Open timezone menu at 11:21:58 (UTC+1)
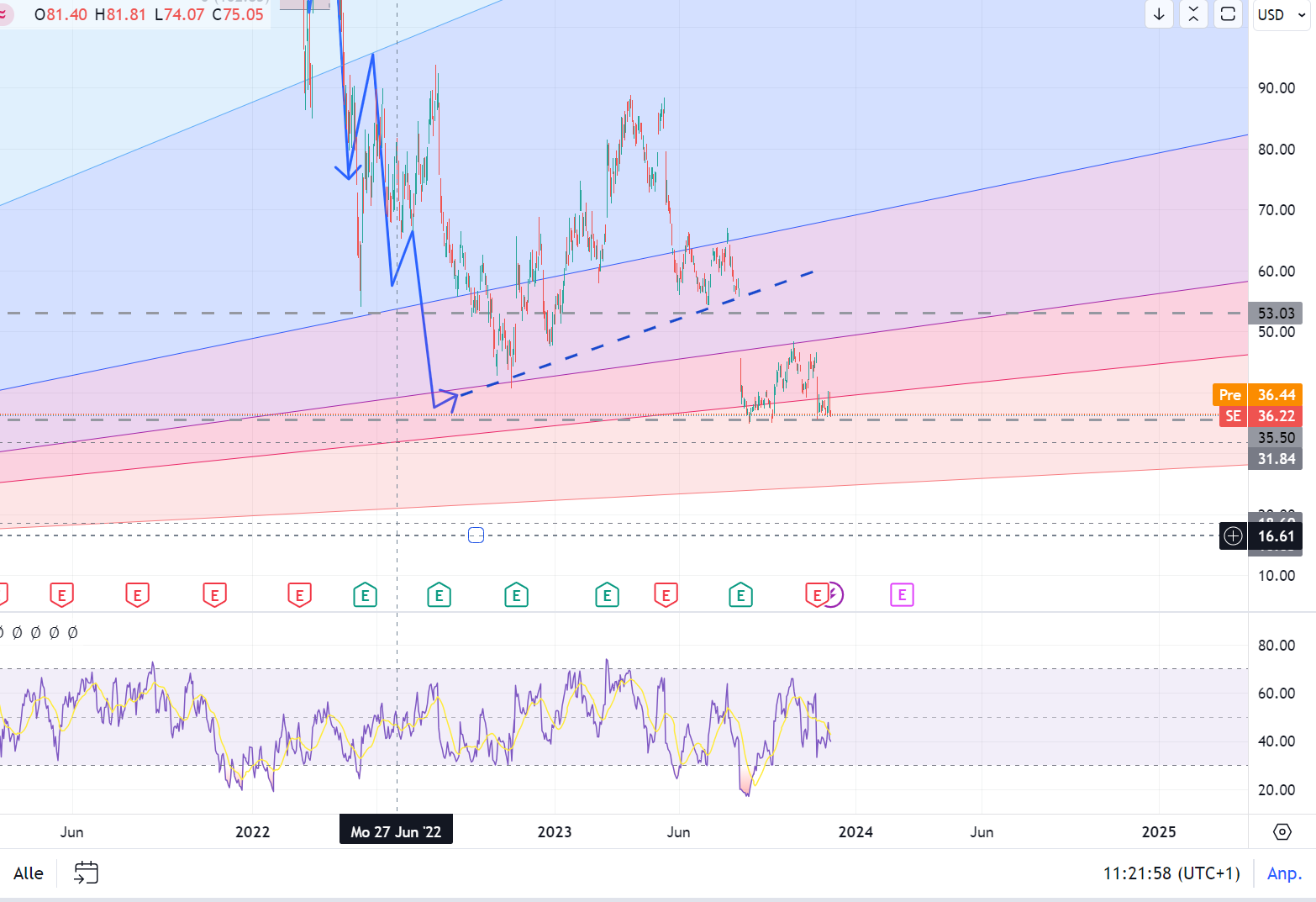The image size is (1316, 902). point(1171,873)
